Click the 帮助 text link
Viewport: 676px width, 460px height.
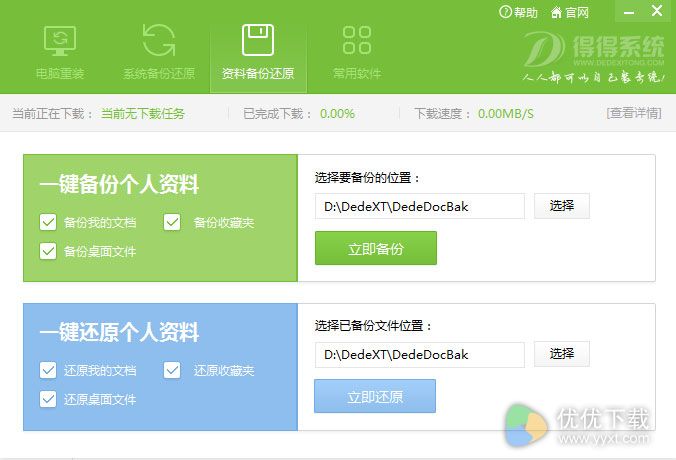tap(526, 13)
